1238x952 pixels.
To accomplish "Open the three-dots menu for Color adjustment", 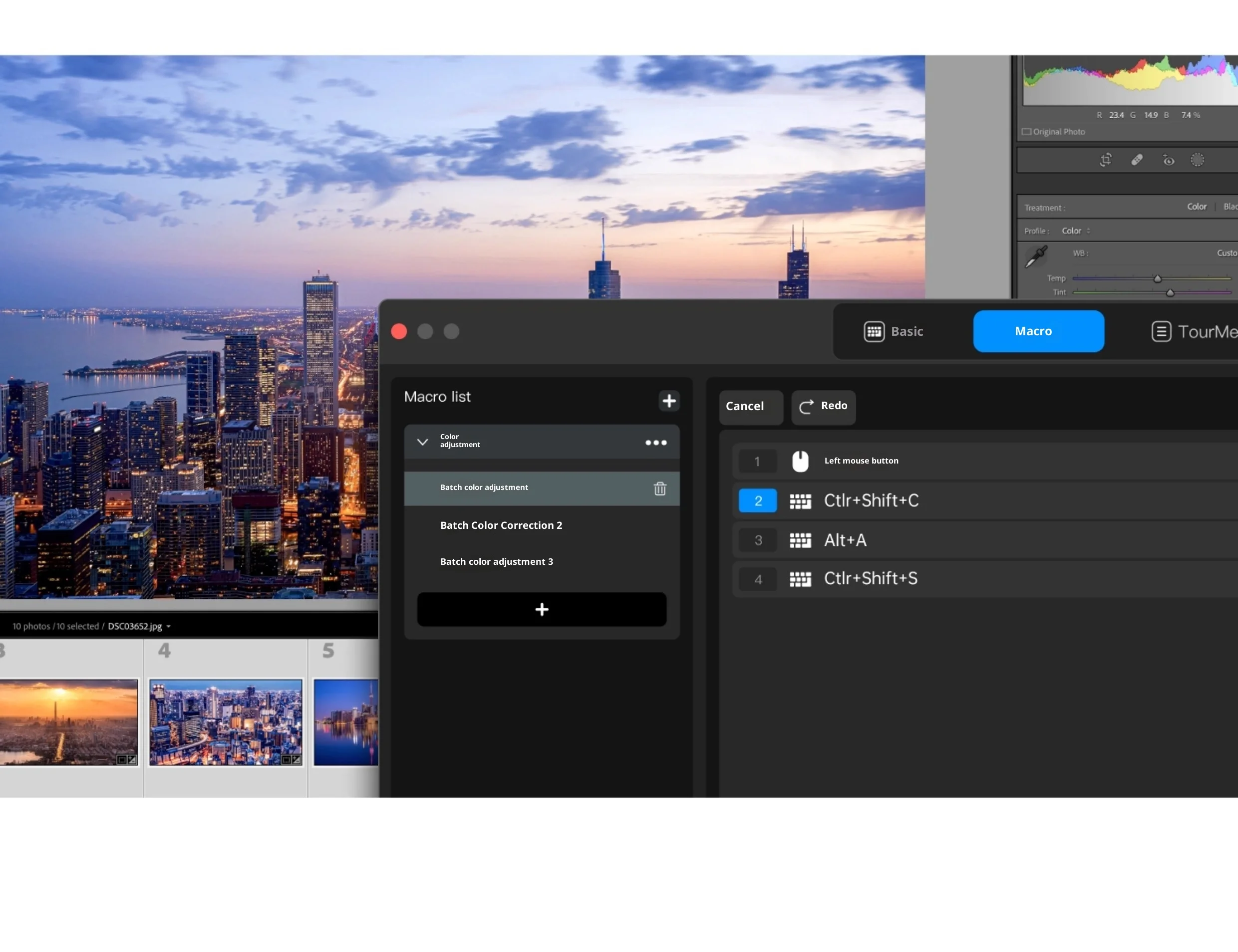I will click(x=656, y=443).
